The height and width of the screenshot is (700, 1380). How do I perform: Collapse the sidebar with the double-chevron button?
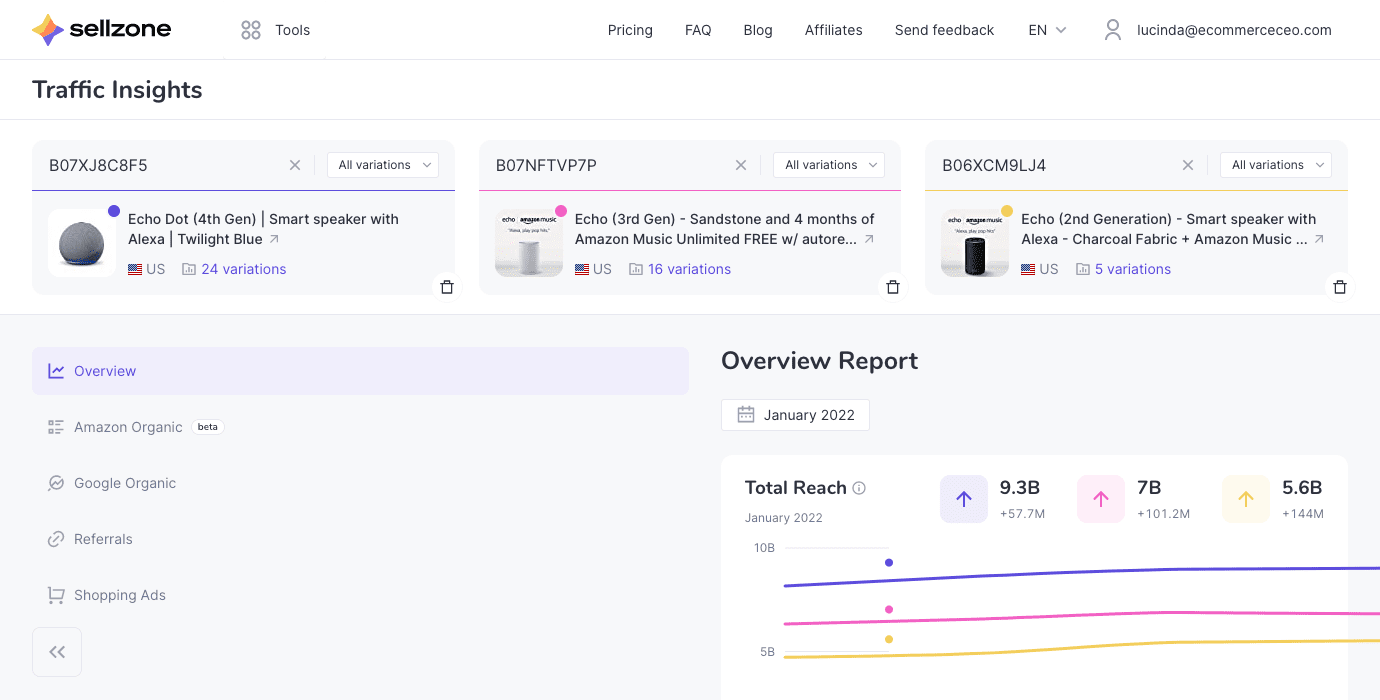57,651
